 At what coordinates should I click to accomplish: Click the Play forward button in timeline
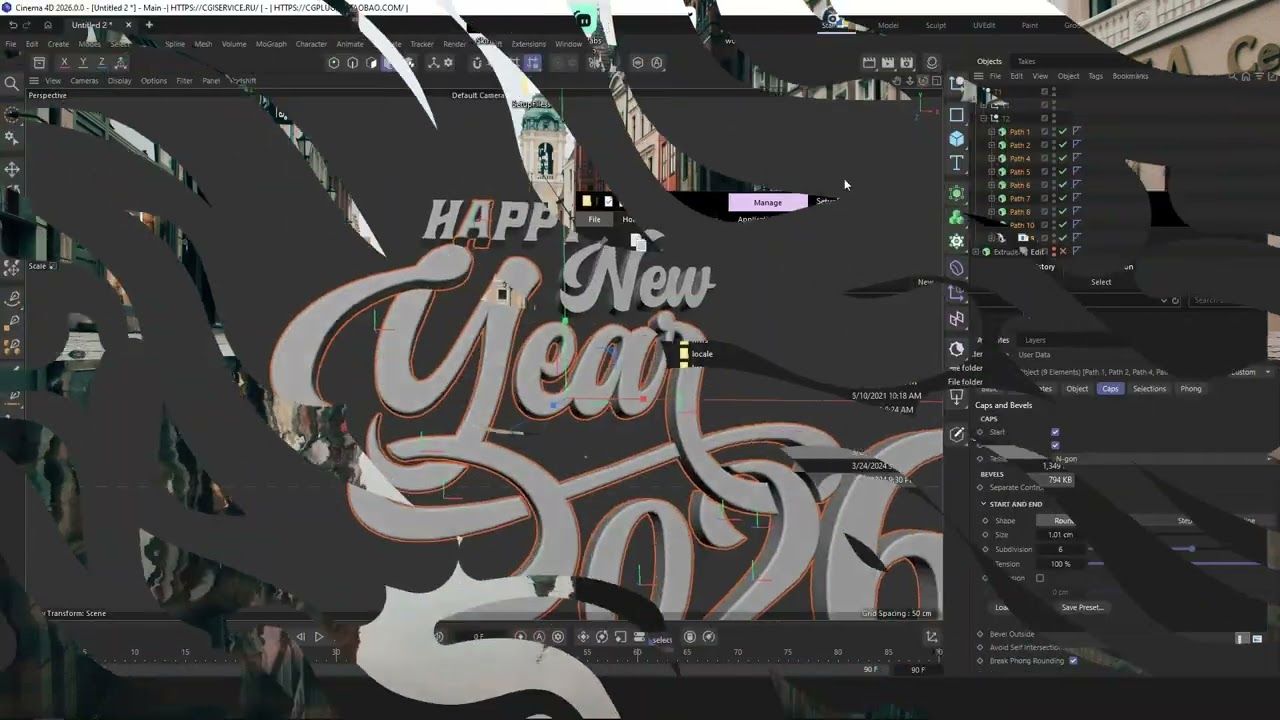[319, 637]
